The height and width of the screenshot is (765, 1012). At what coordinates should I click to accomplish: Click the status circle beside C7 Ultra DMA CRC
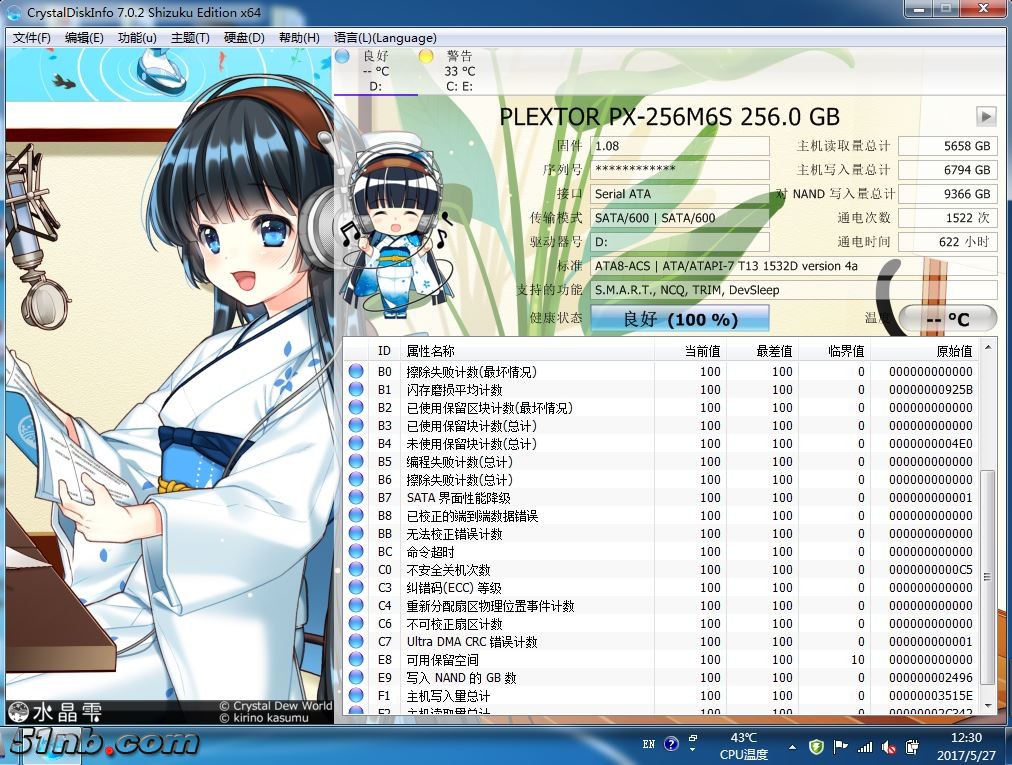356,642
